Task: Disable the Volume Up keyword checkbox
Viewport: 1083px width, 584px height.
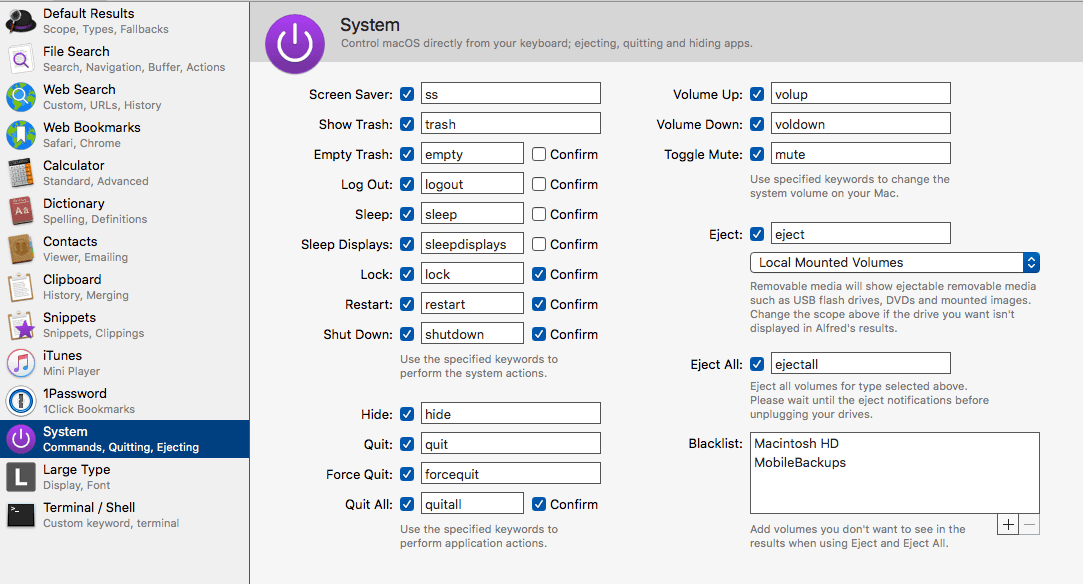Action: (757, 94)
